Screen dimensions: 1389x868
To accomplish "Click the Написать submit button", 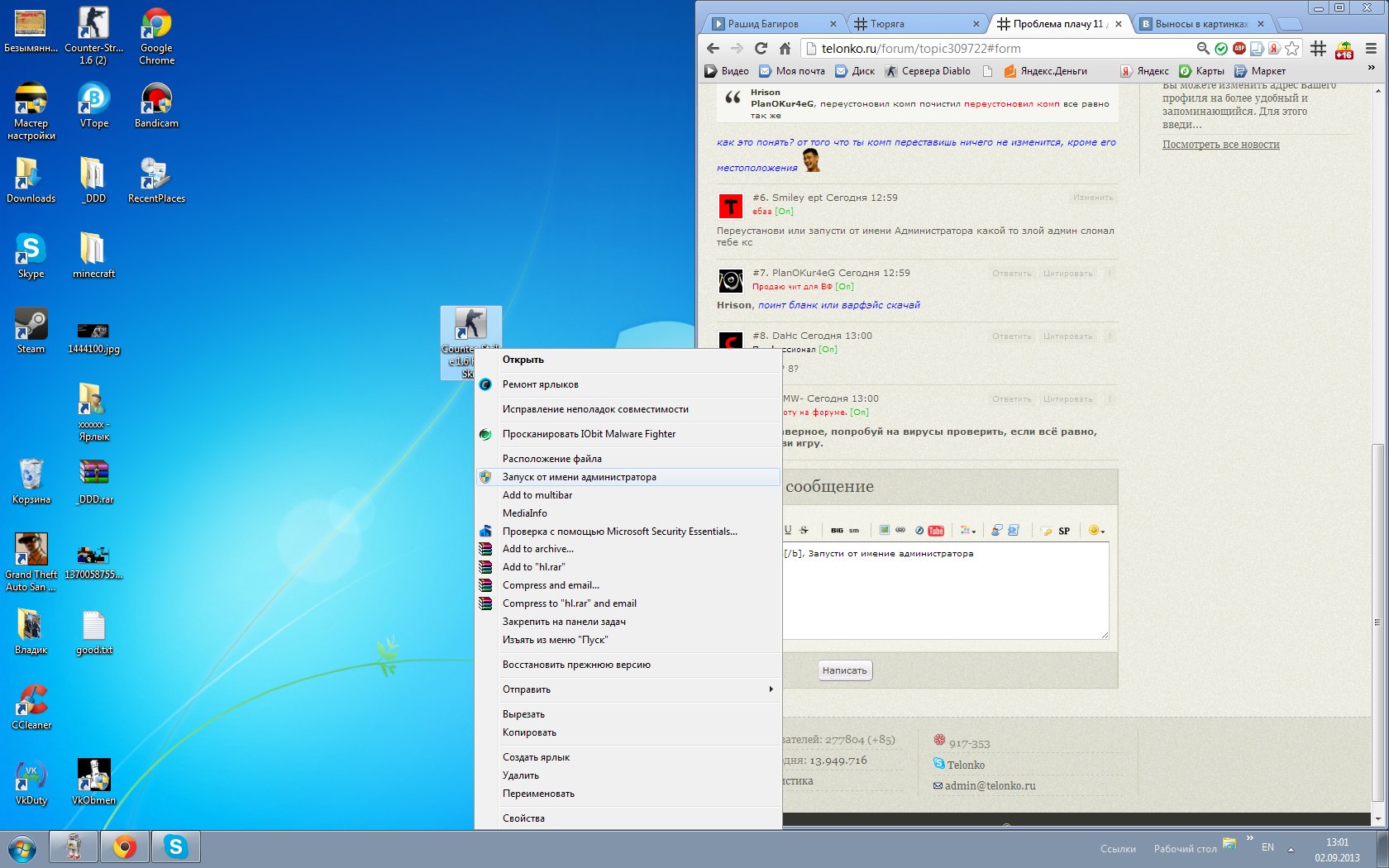I will click(x=845, y=670).
